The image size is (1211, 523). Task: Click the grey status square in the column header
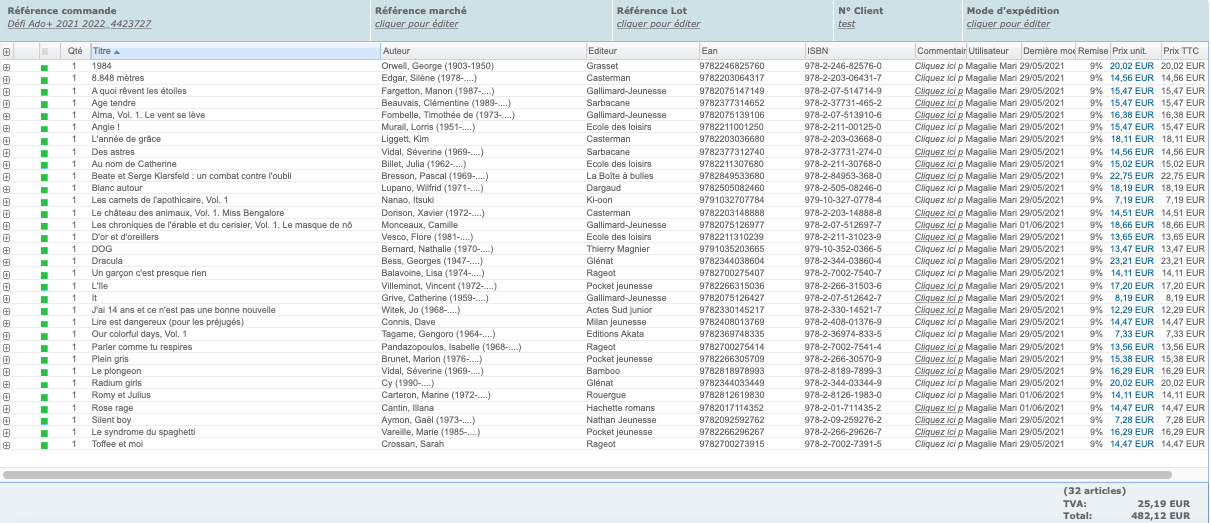pos(44,51)
